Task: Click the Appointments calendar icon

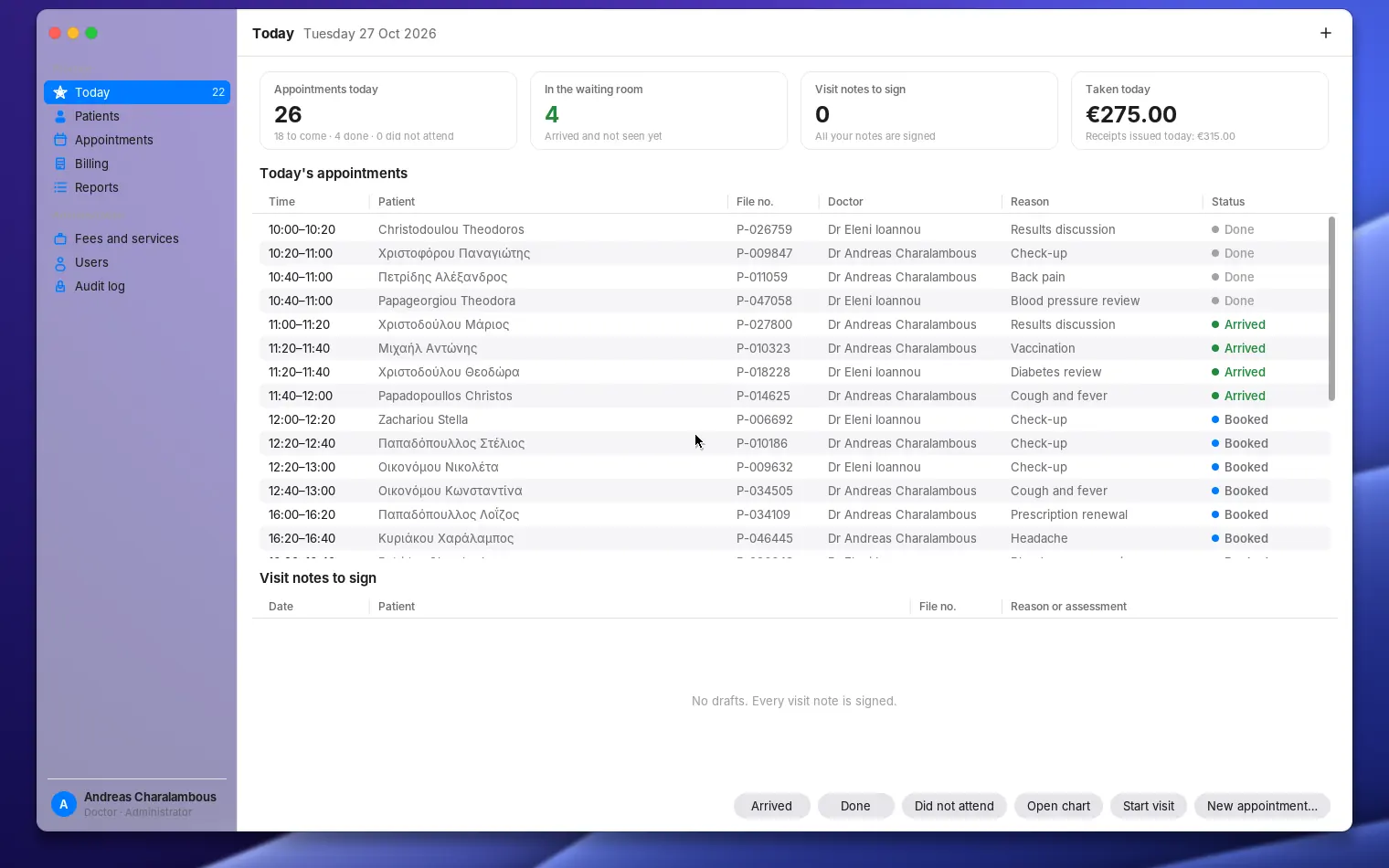Action: (x=60, y=140)
